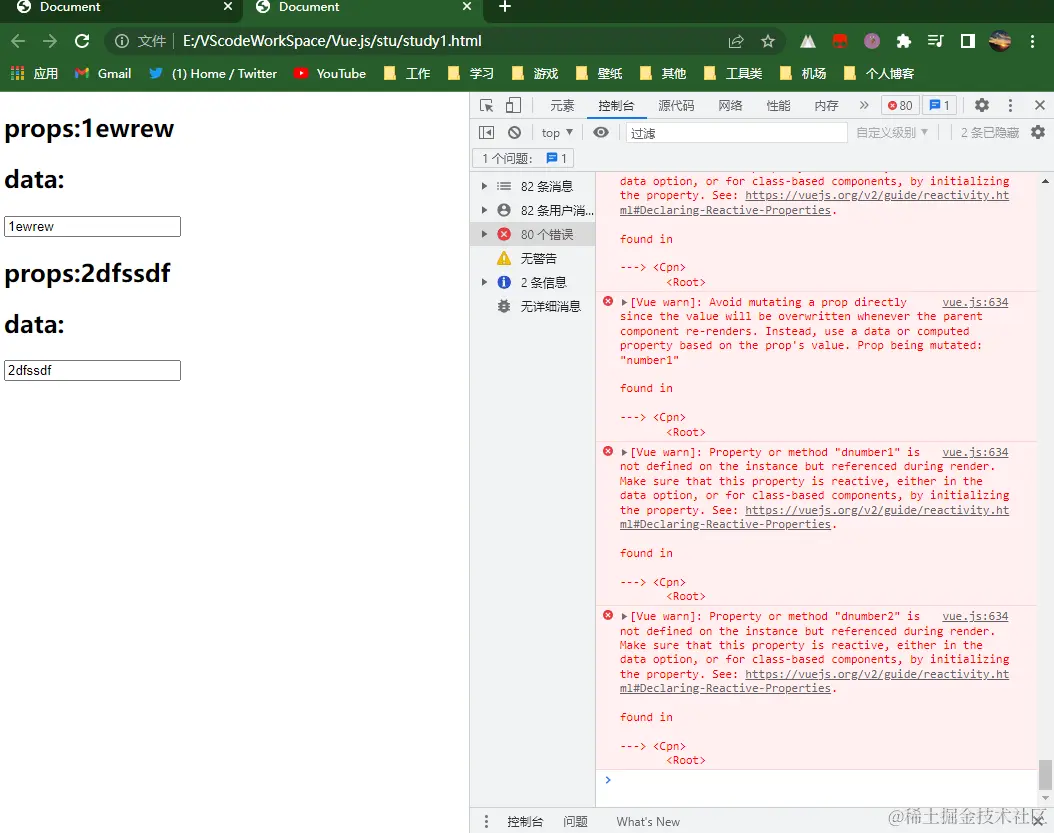The height and width of the screenshot is (833, 1054).
Task: Open the Chrome profile avatar
Action: 1000,42
